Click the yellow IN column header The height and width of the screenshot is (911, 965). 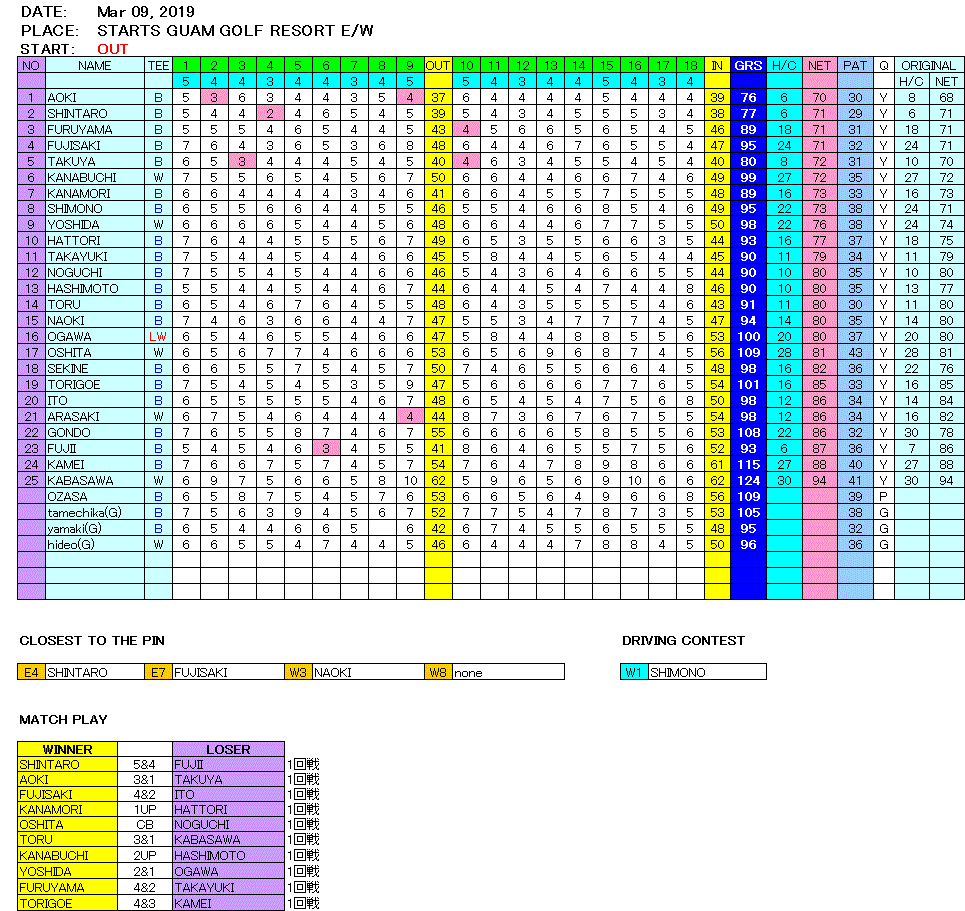(x=717, y=65)
